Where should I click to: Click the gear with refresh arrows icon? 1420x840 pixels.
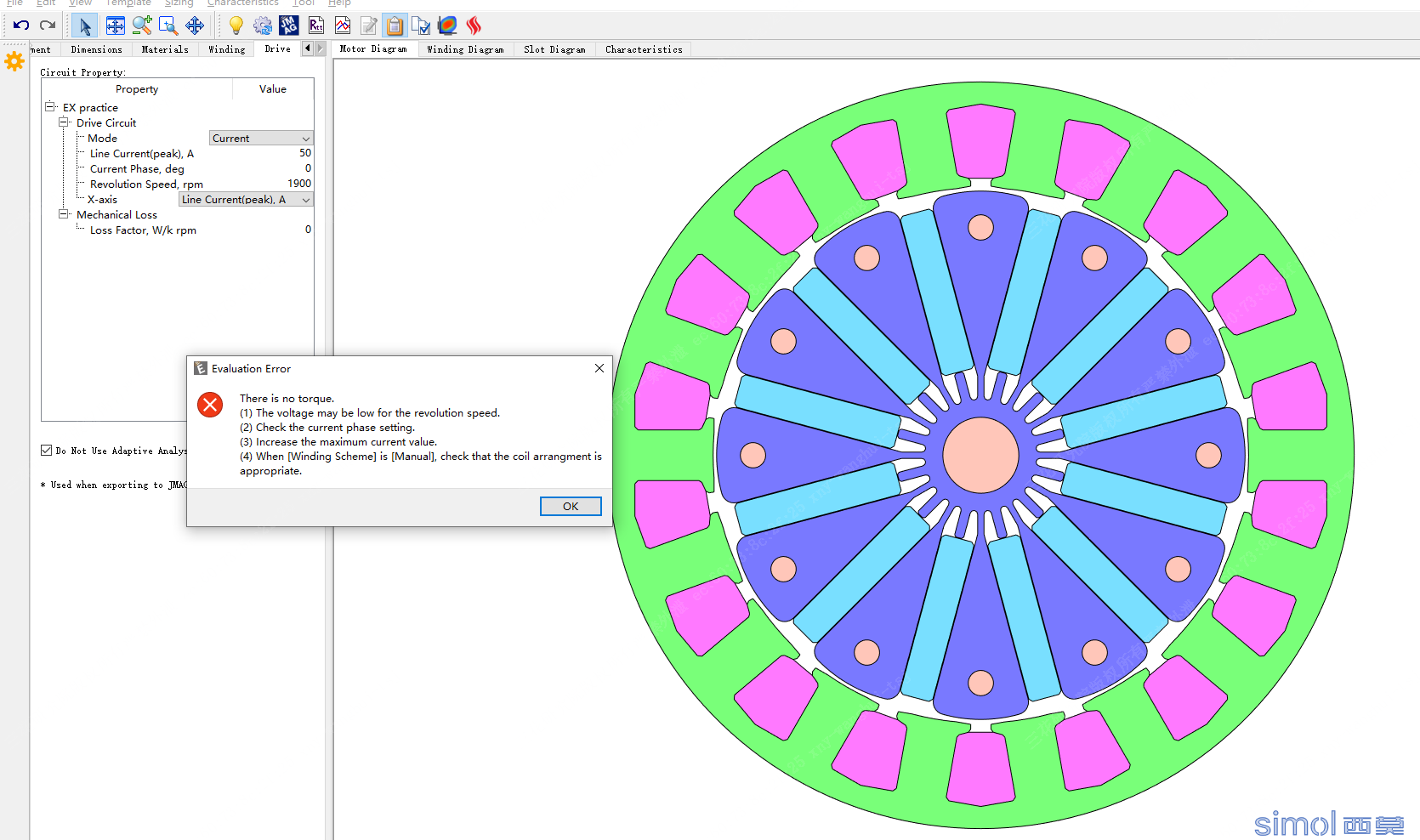tap(263, 26)
